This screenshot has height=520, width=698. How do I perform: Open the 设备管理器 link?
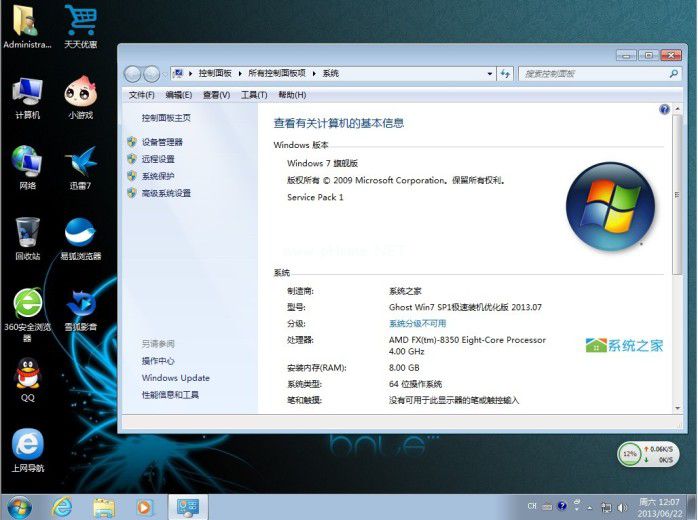162,142
